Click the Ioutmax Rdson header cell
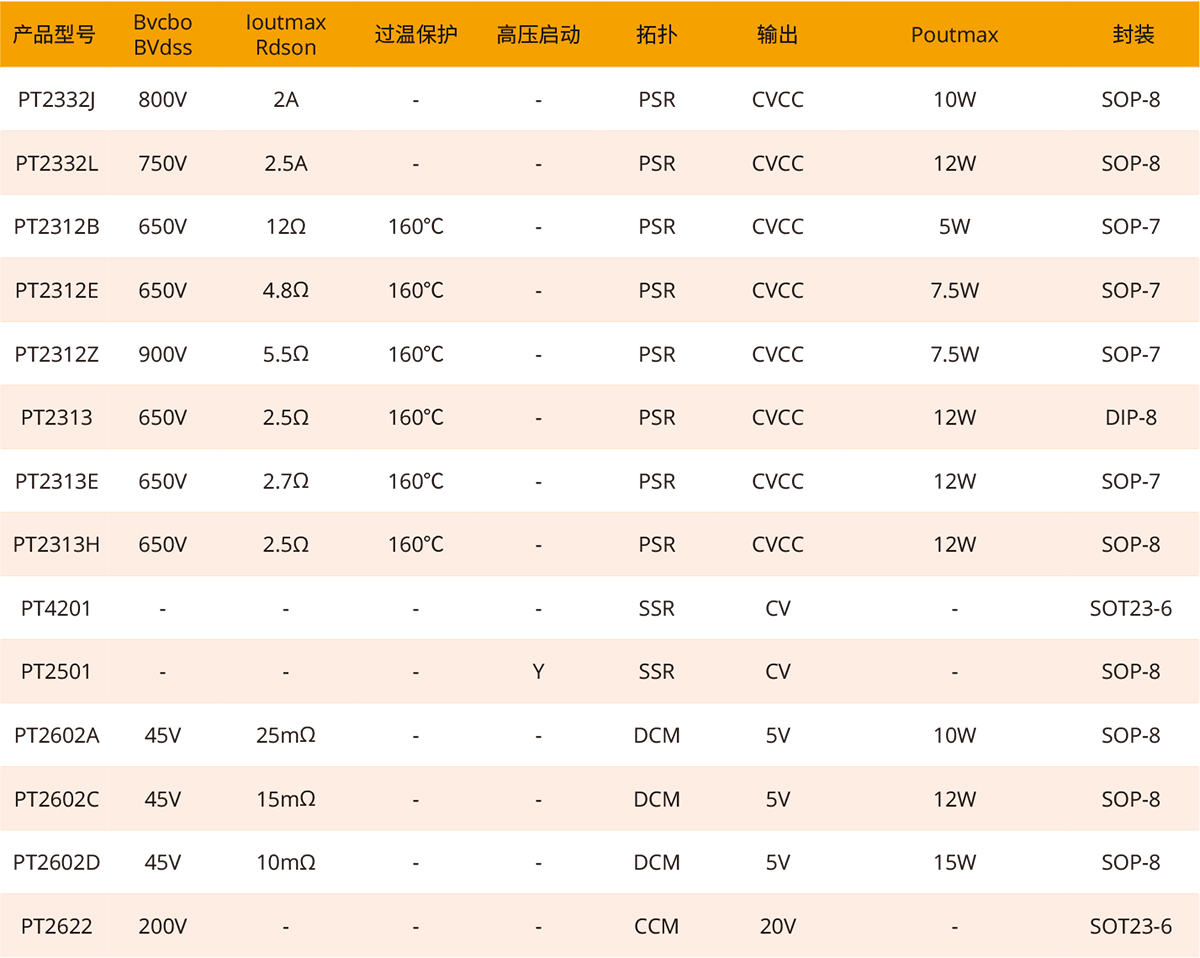 pos(286,35)
